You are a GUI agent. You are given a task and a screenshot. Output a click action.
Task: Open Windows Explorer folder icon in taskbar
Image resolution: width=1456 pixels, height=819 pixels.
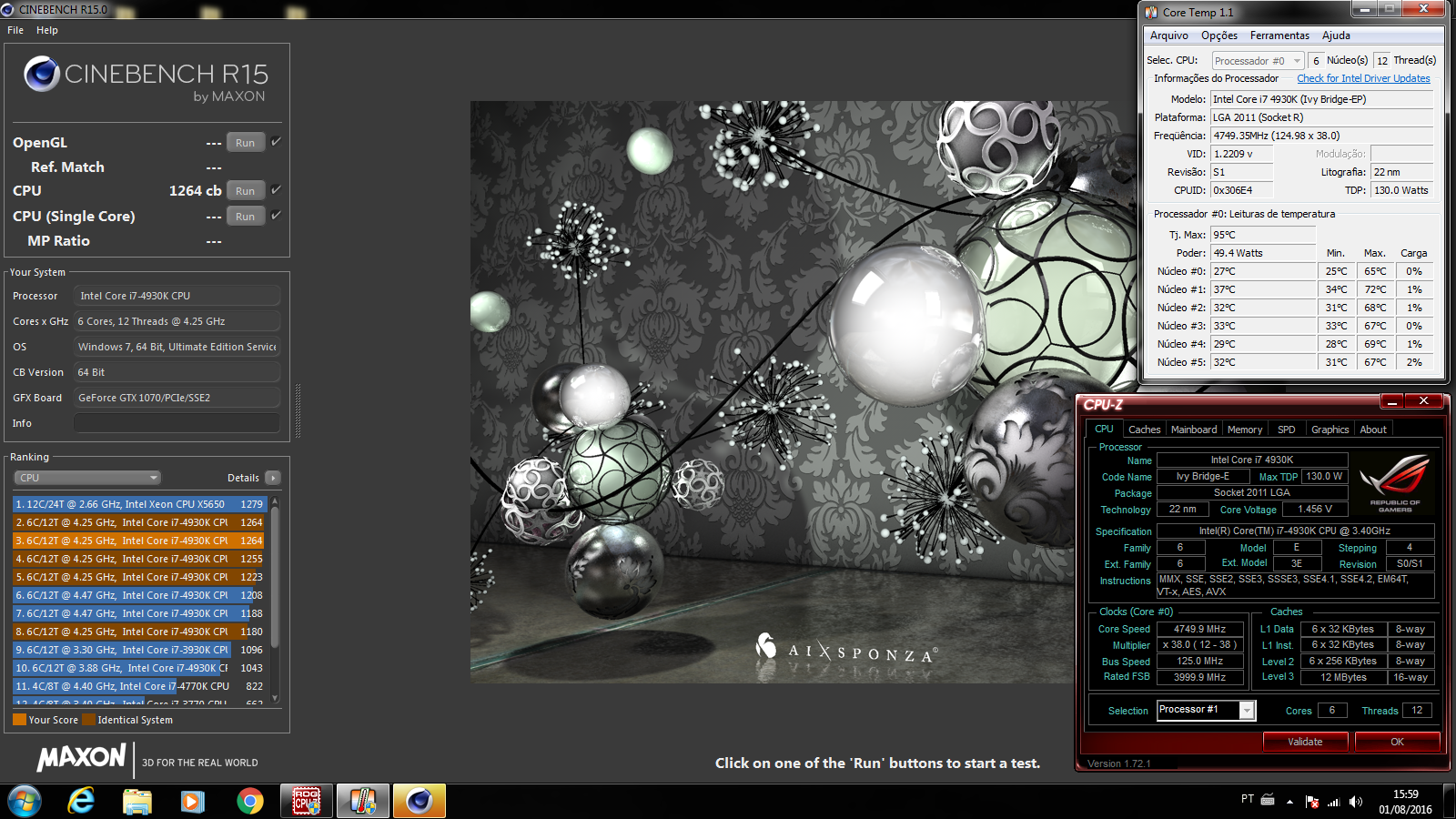137,801
